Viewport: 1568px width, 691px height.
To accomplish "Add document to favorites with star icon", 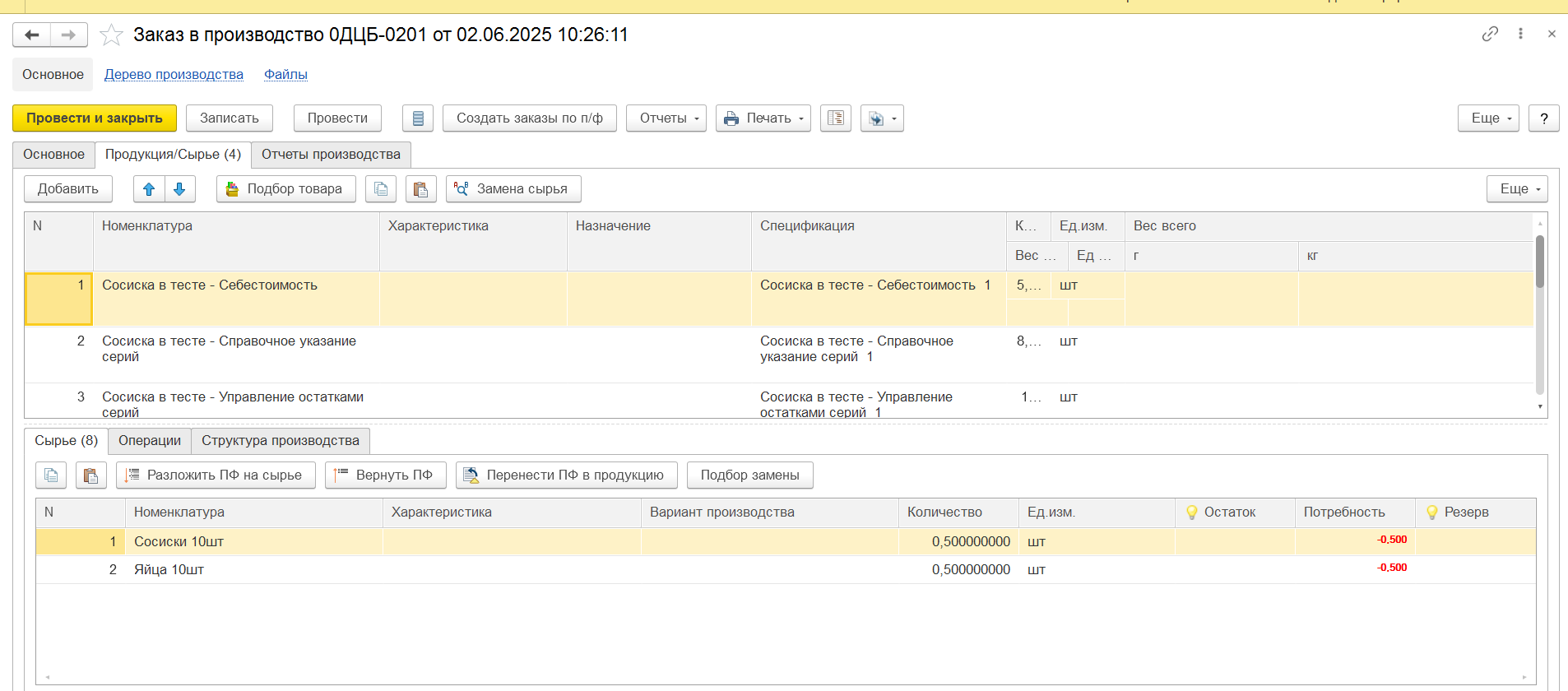I will click(111, 35).
